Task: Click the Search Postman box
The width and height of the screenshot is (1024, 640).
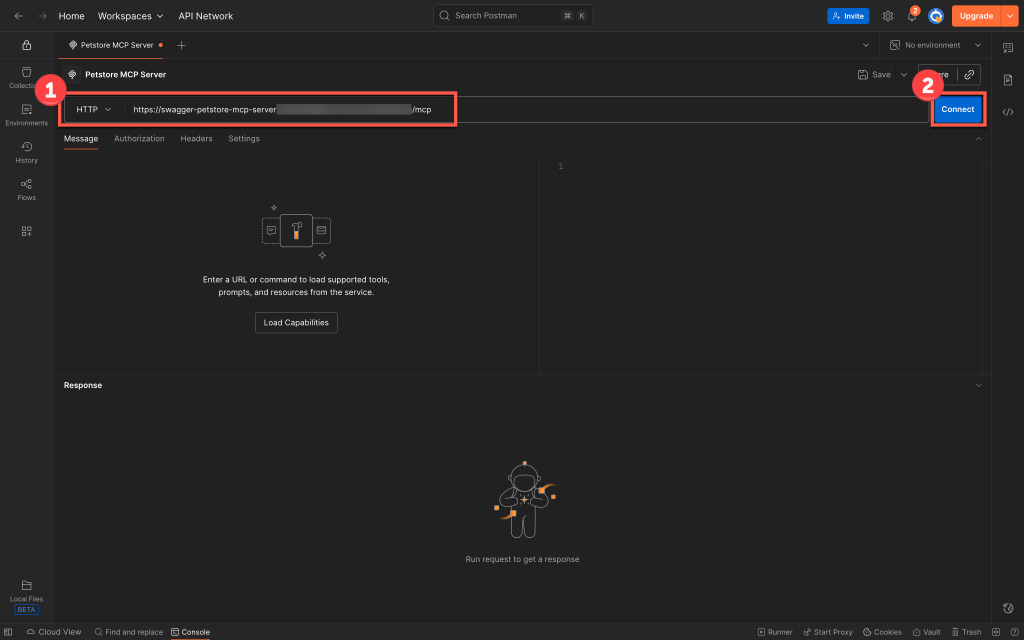Action: click(x=513, y=16)
